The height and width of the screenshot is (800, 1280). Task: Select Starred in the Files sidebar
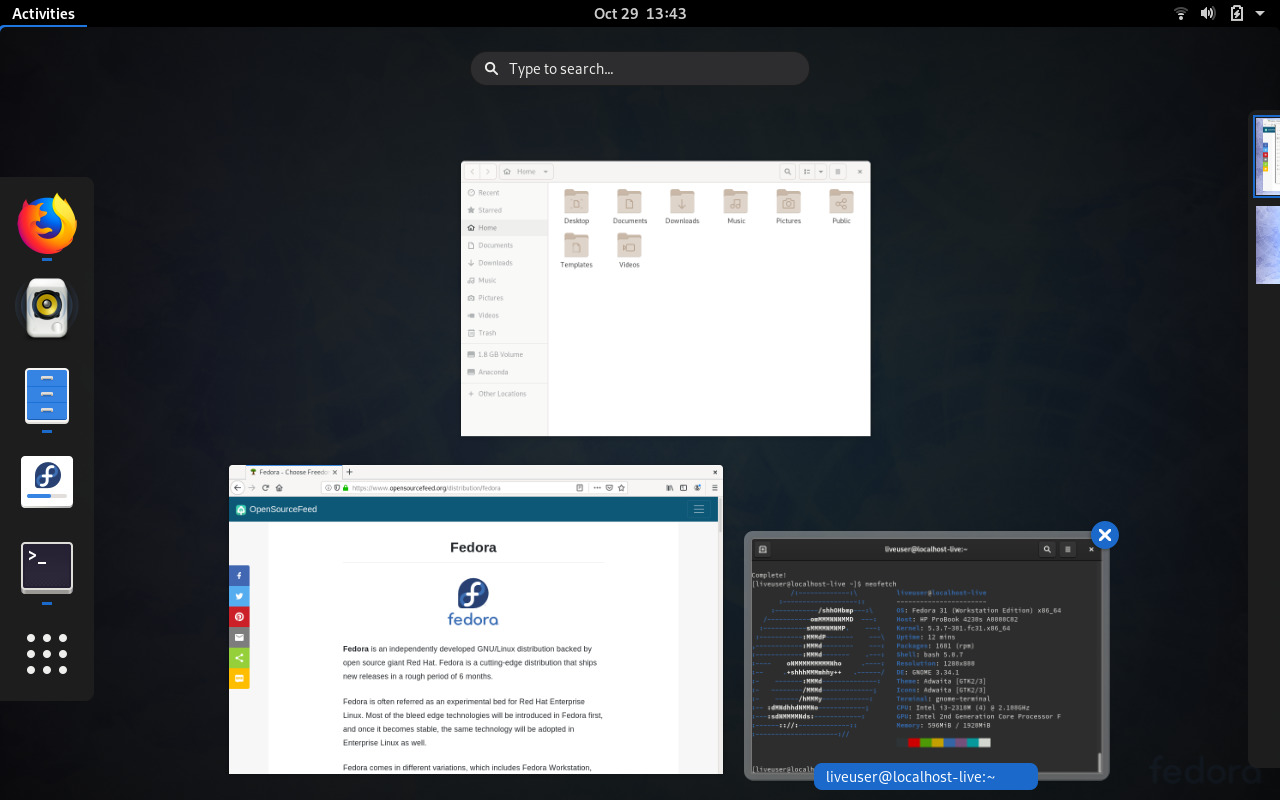click(504, 210)
